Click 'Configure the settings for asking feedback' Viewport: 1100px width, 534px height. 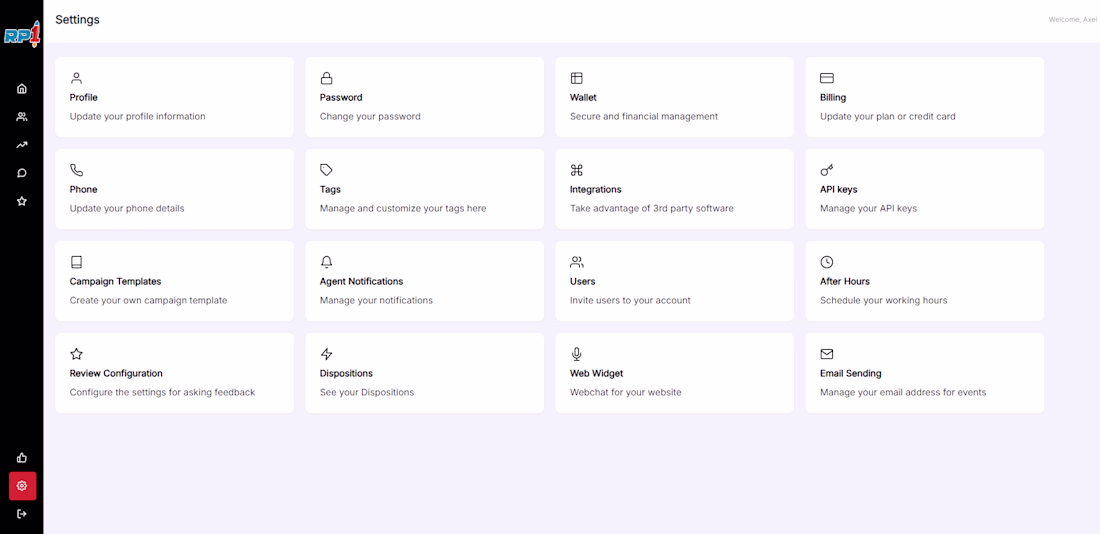(x=162, y=392)
